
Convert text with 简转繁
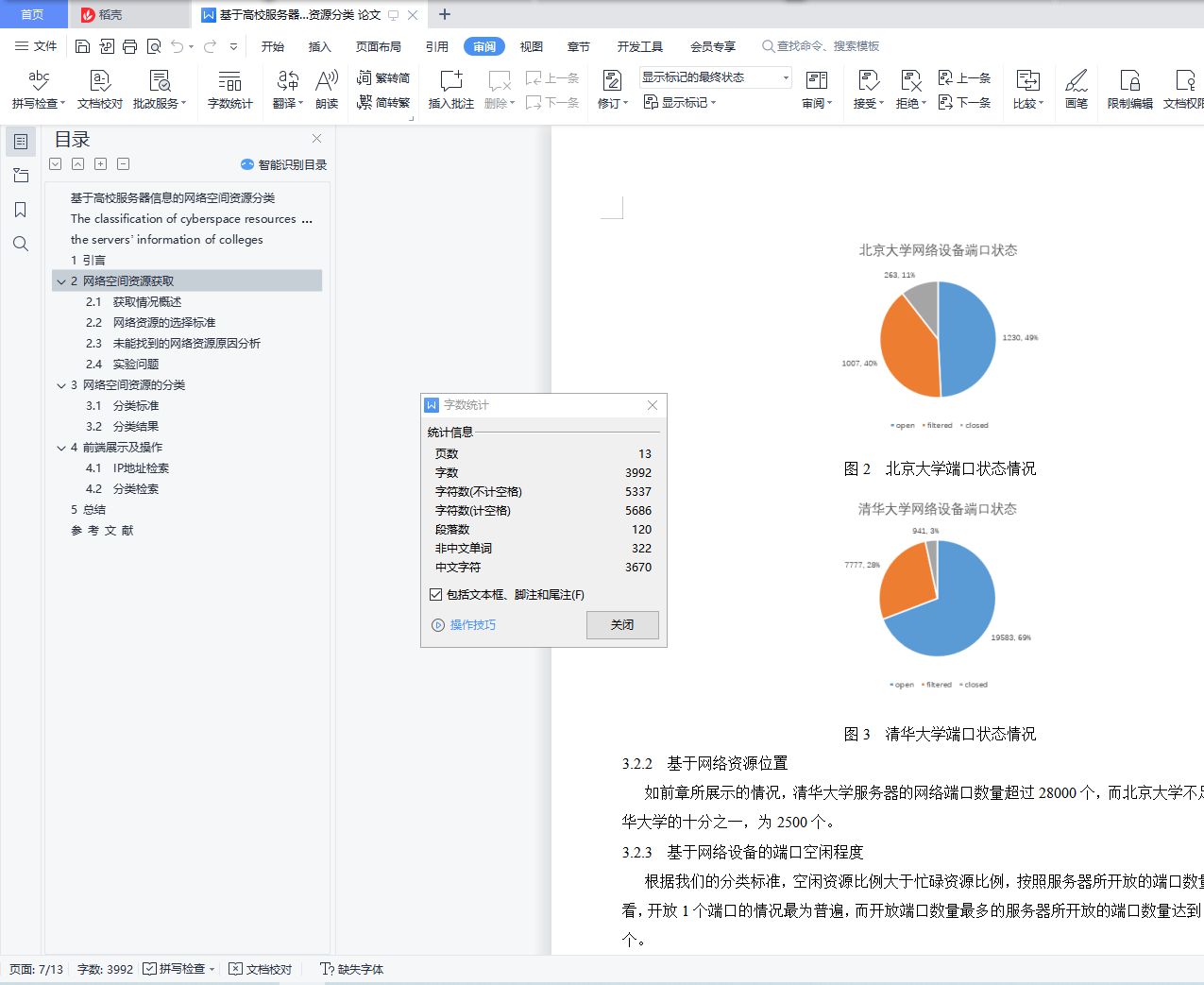pyautogui.click(x=383, y=103)
